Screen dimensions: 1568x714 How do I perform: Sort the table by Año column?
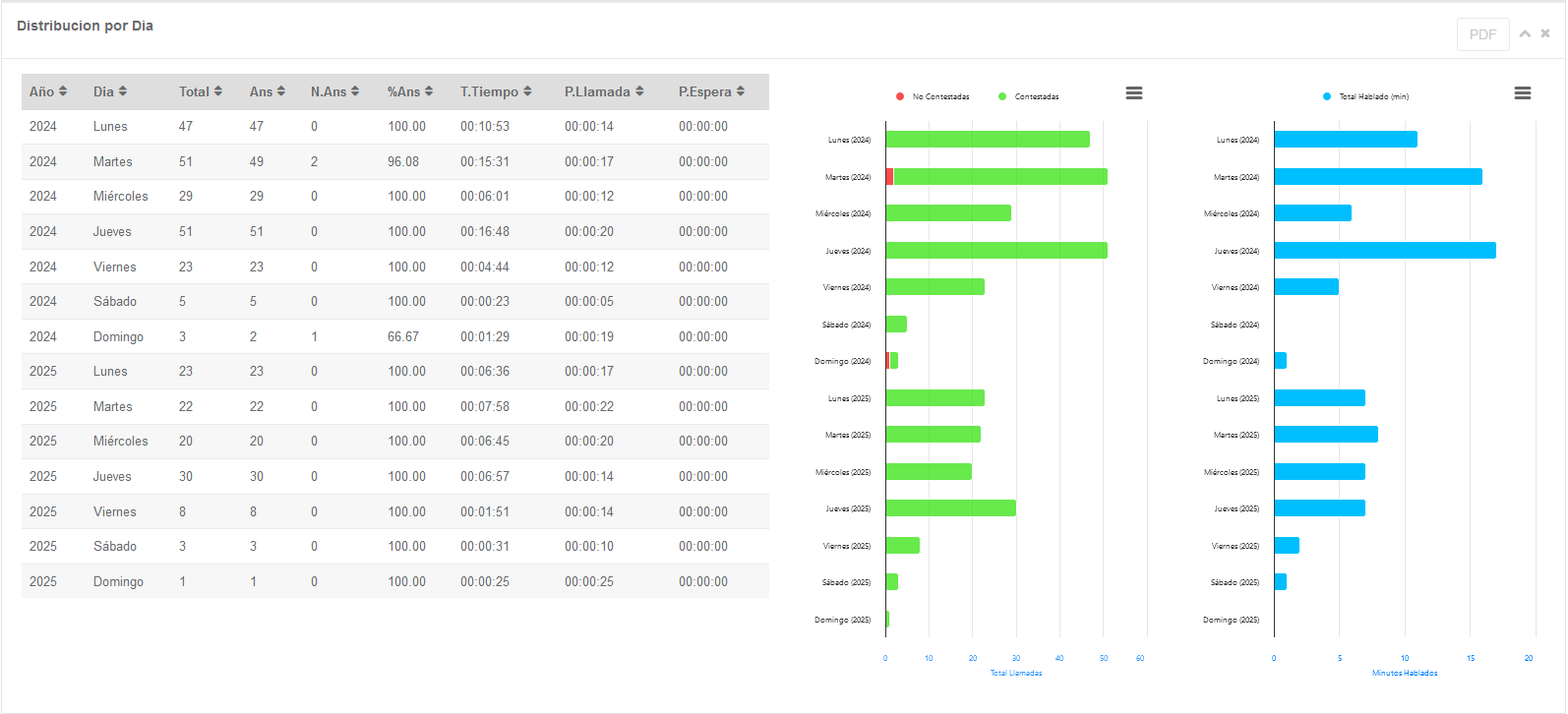47,91
